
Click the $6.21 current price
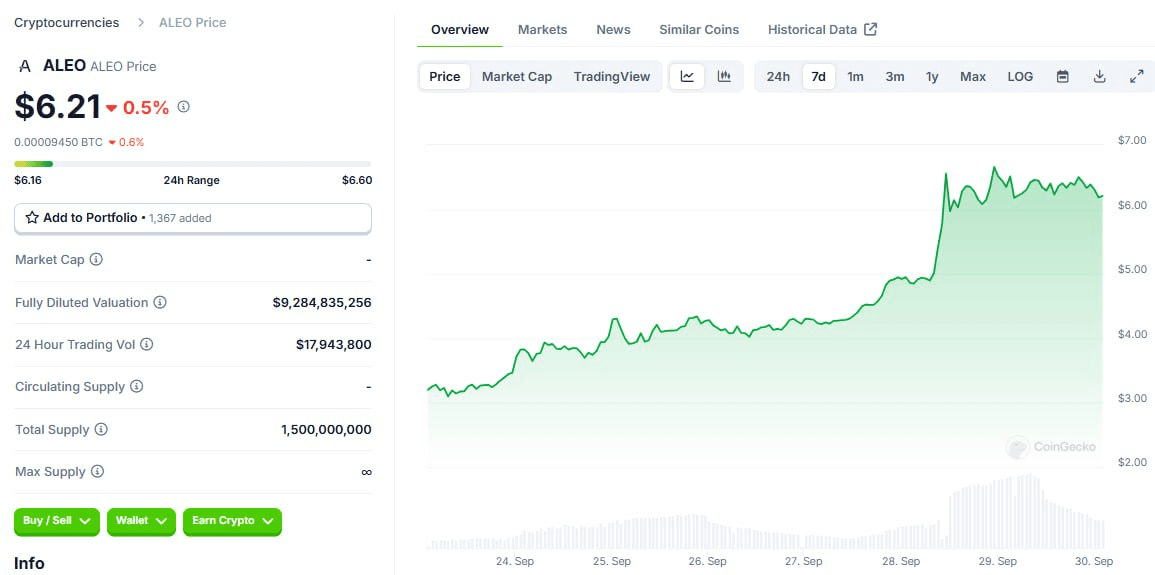point(57,107)
